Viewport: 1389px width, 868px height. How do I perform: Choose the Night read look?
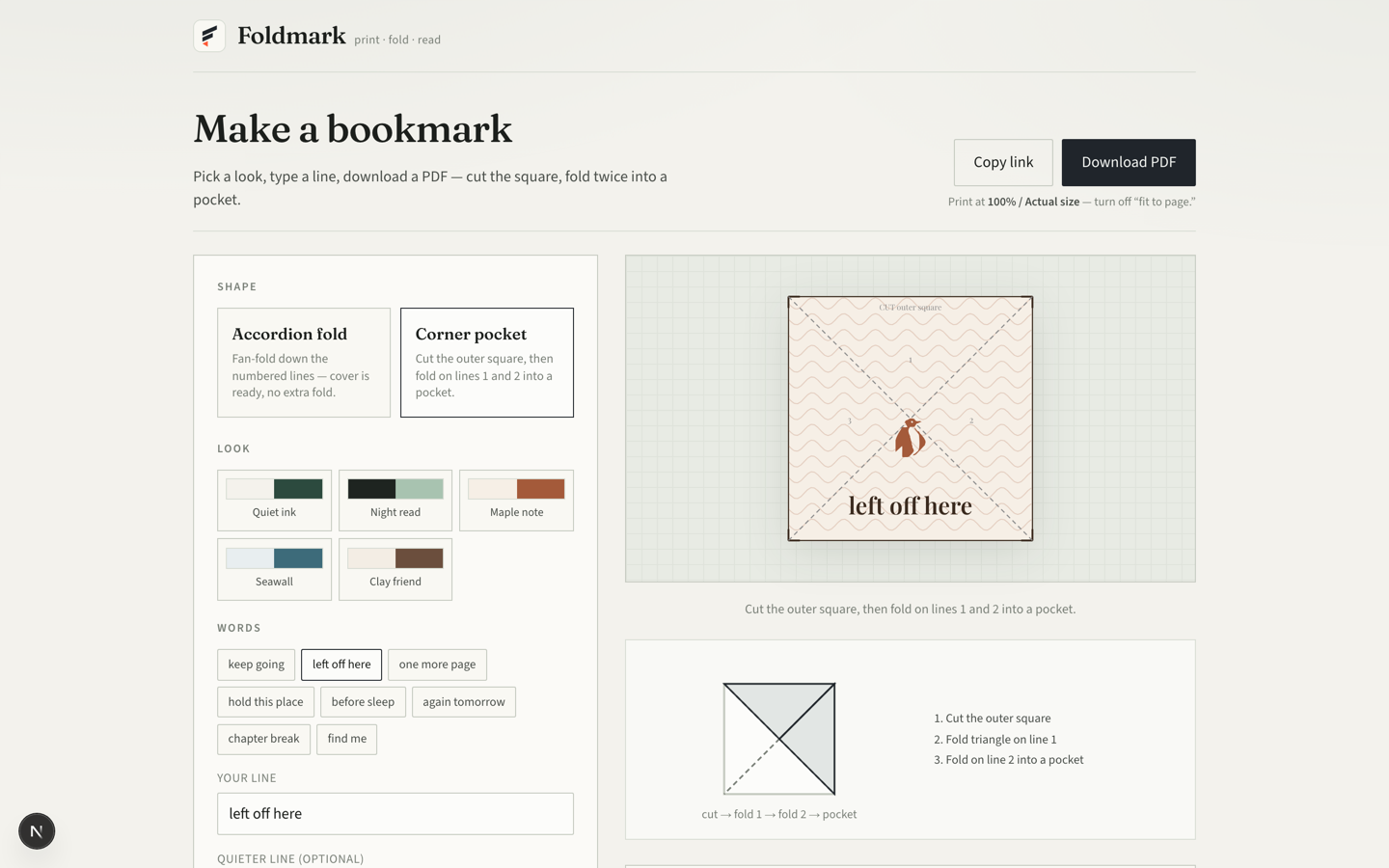click(395, 501)
